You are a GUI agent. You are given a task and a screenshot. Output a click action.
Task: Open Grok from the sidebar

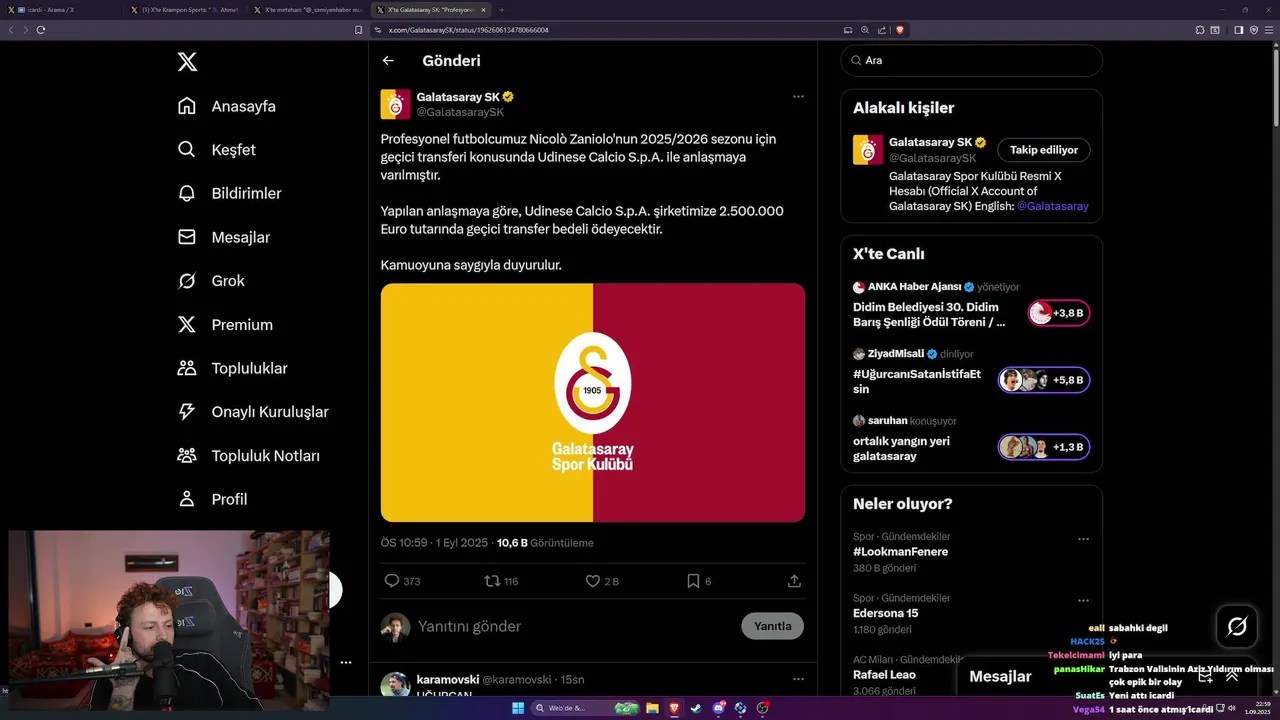pyautogui.click(x=210, y=281)
